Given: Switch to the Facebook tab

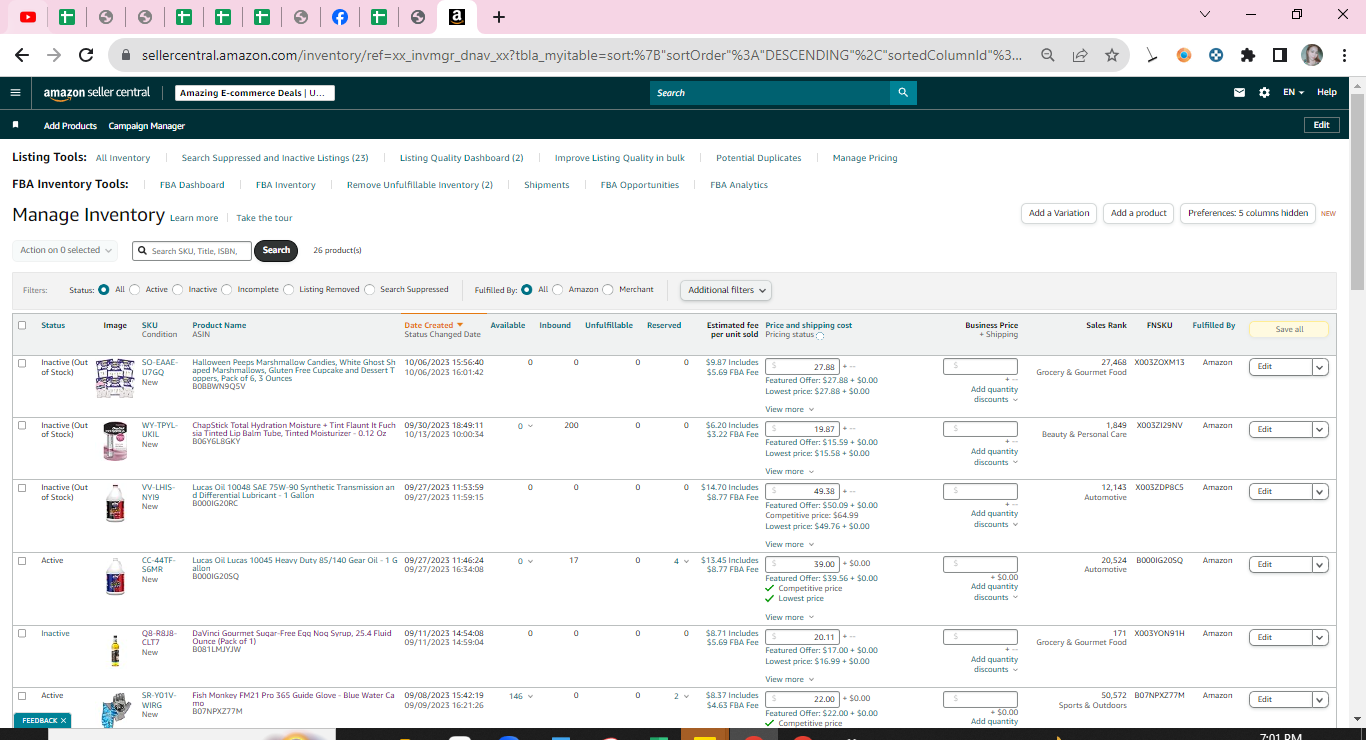Looking at the screenshot, I should (x=340, y=17).
